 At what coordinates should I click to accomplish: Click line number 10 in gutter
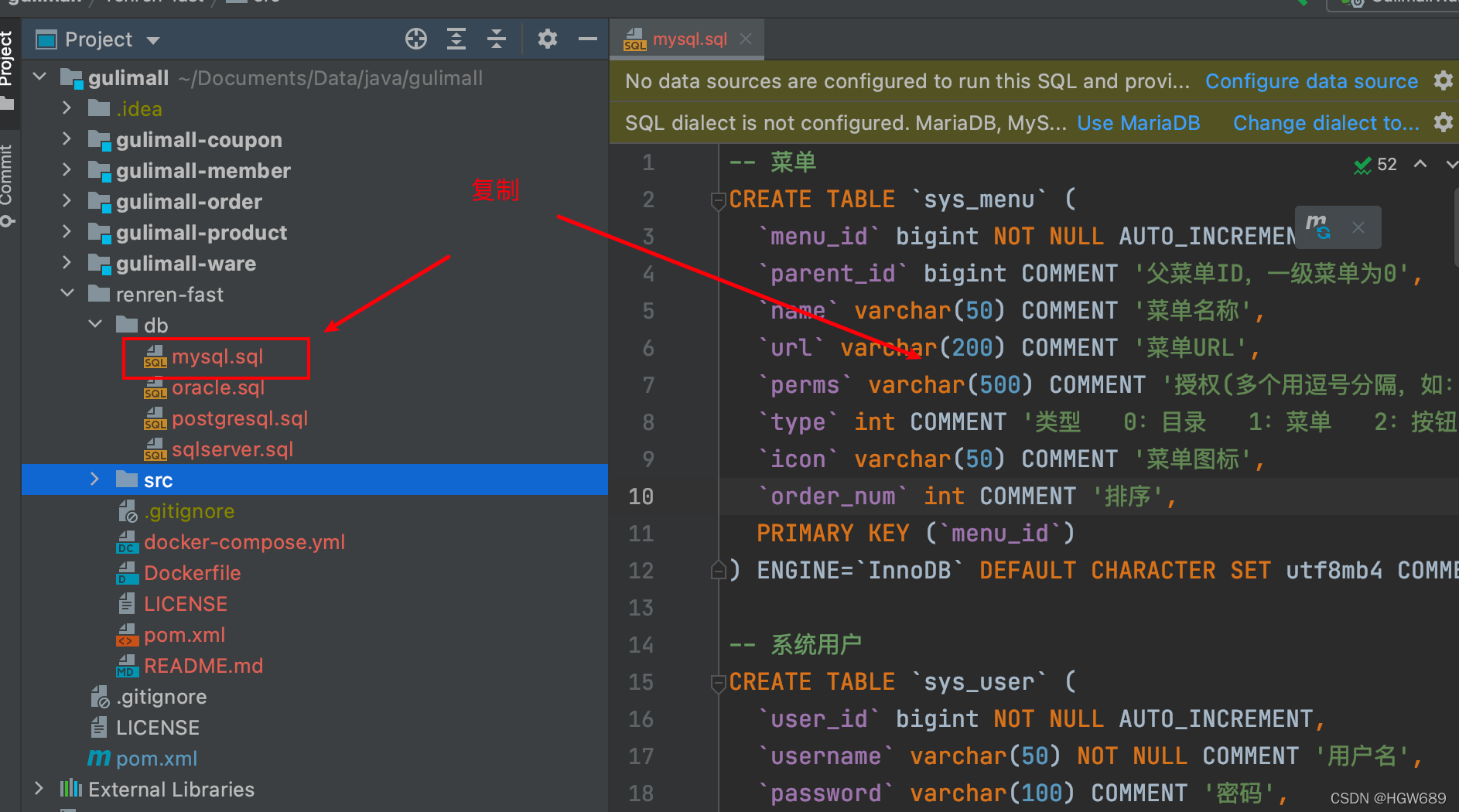point(641,496)
